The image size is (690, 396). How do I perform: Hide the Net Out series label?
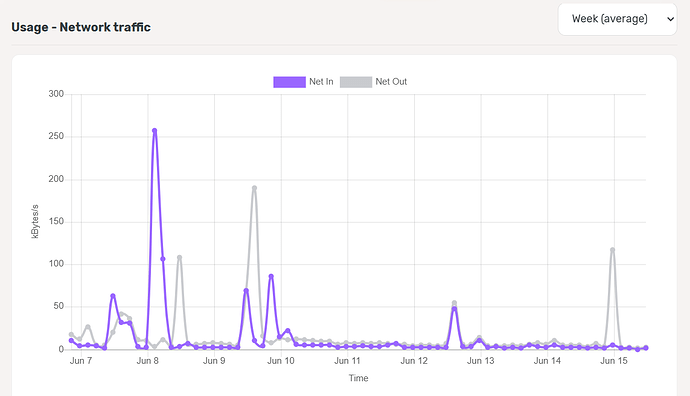[391, 82]
